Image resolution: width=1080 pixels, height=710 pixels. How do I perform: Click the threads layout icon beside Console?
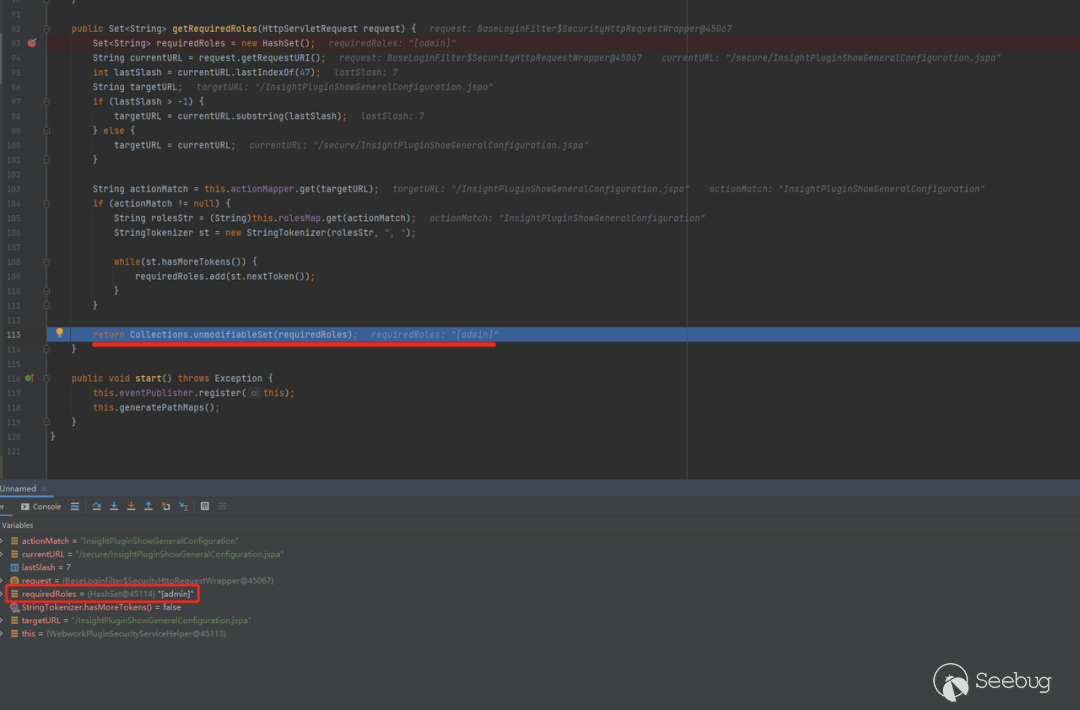tap(75, 507)
